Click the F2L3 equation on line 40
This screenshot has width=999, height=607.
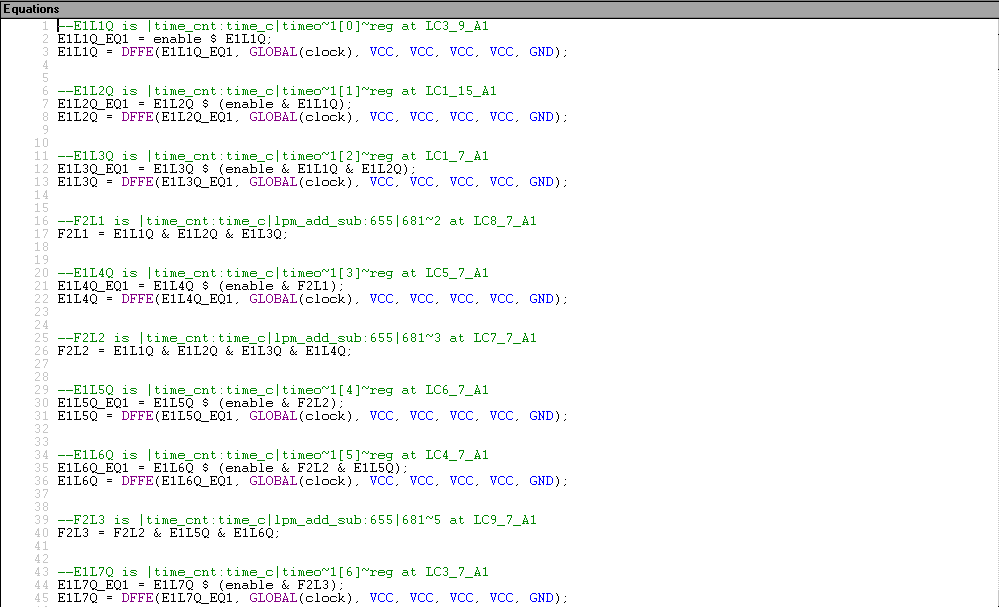[x=168, y=532]
